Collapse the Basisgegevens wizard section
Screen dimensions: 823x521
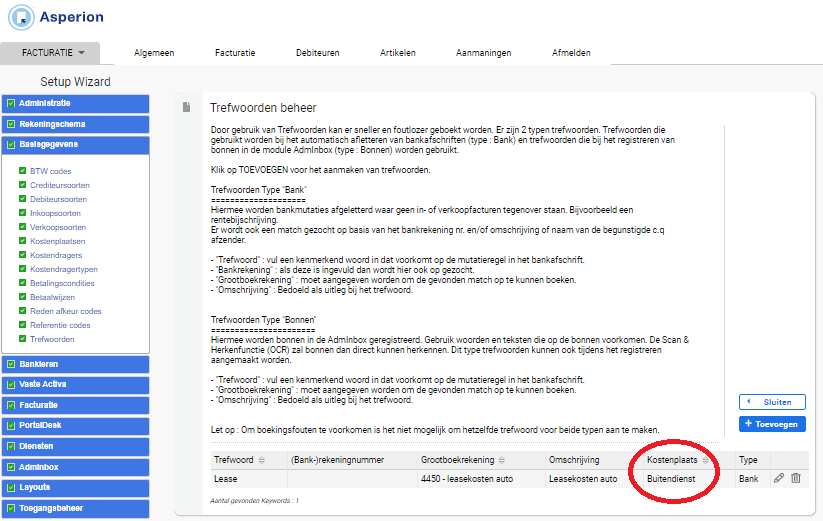pyautogui.click(x=76, y=145)
